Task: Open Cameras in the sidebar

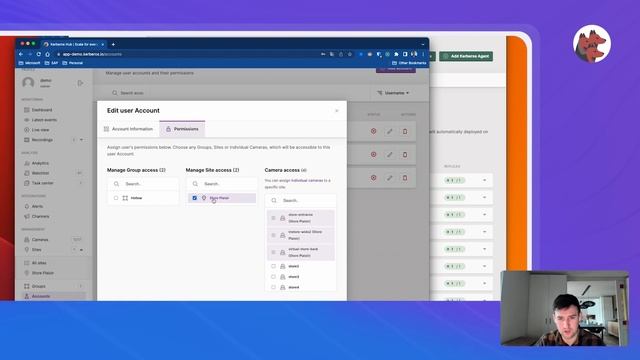Action: click(40, 240)
